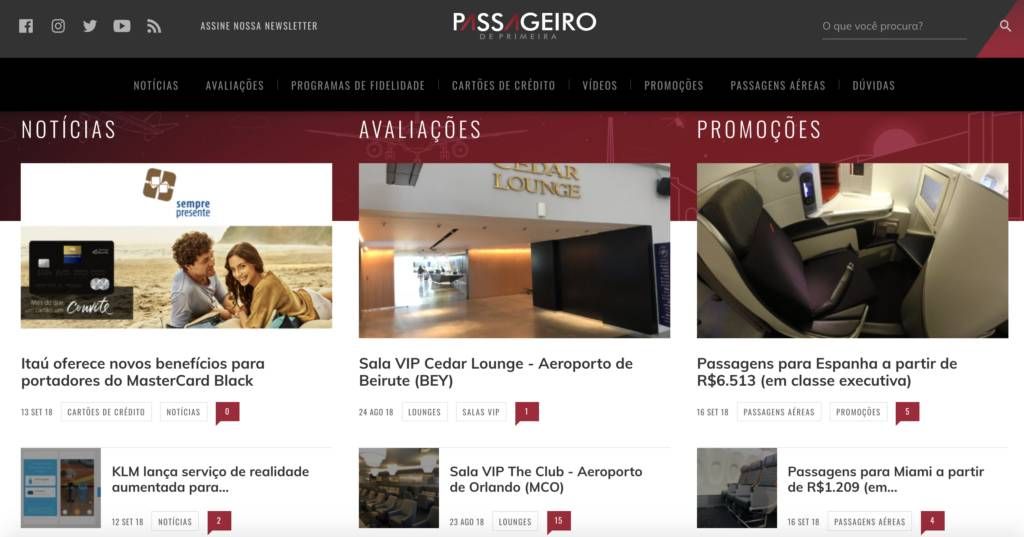Open the RSS feed icon
Screen dimensions: 1024x537
[153, 26]
